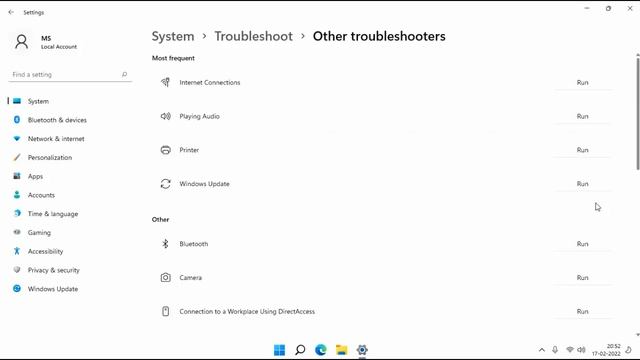The width and height of the screenshot is (640, 360).
Task: Click the Privacy & security shield icon
Action: [x=17, y=270]
